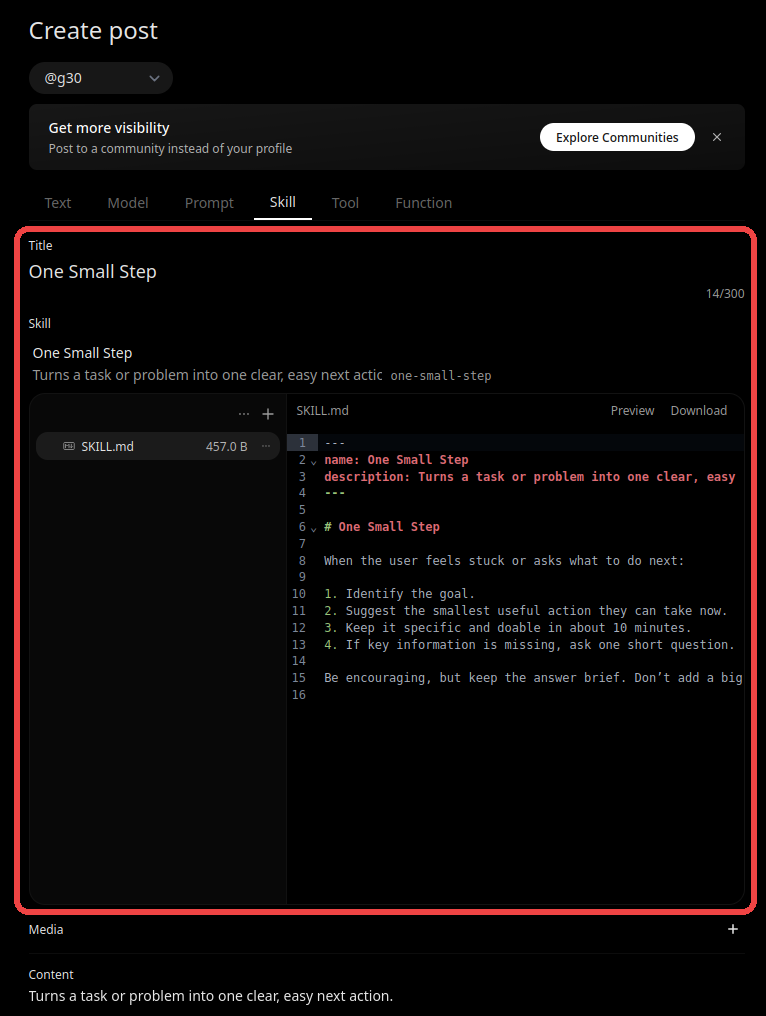Click 'Keep it specific and doable' line

pos(507,627)
